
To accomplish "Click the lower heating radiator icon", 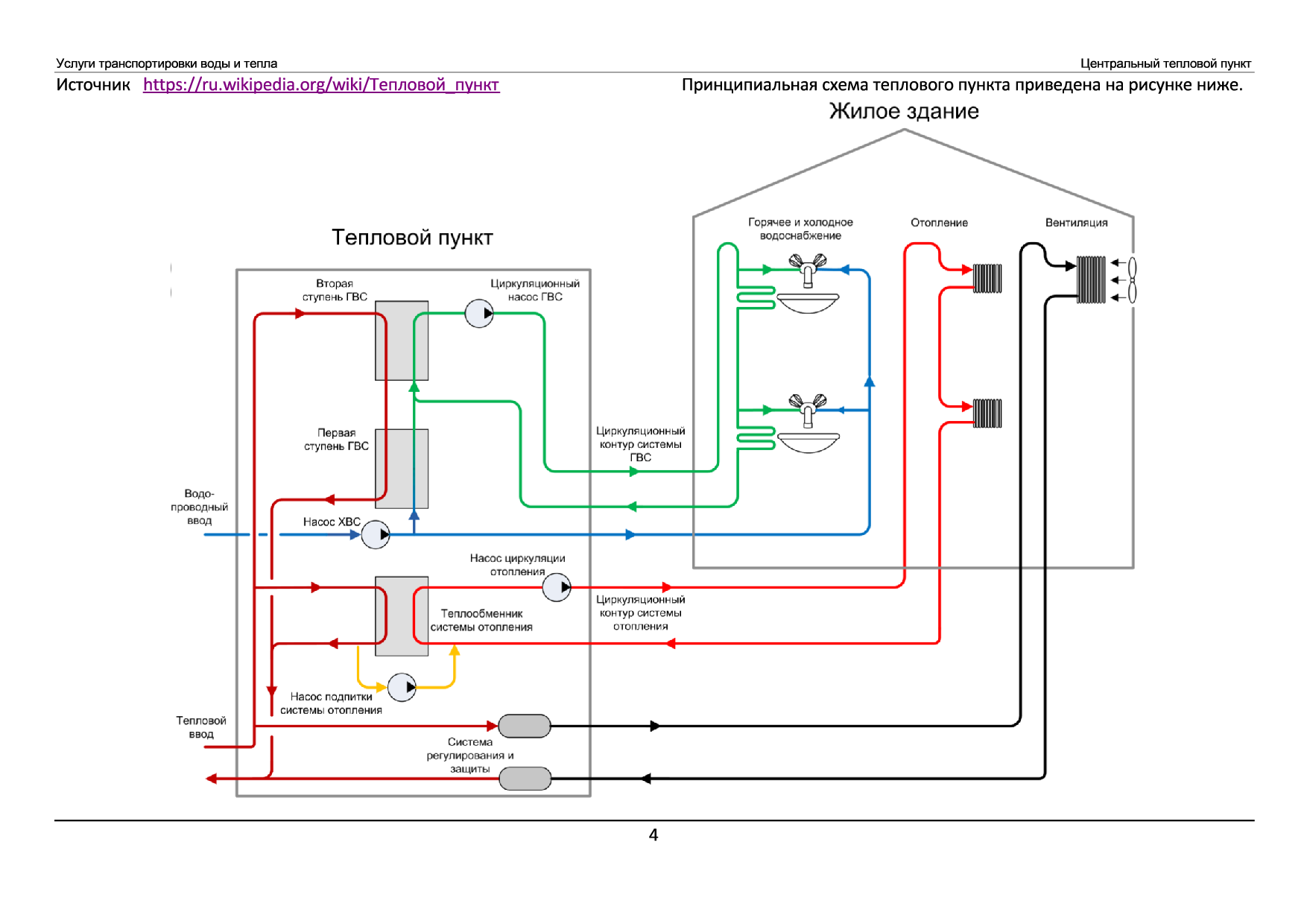I will click(x=987, y=414).
